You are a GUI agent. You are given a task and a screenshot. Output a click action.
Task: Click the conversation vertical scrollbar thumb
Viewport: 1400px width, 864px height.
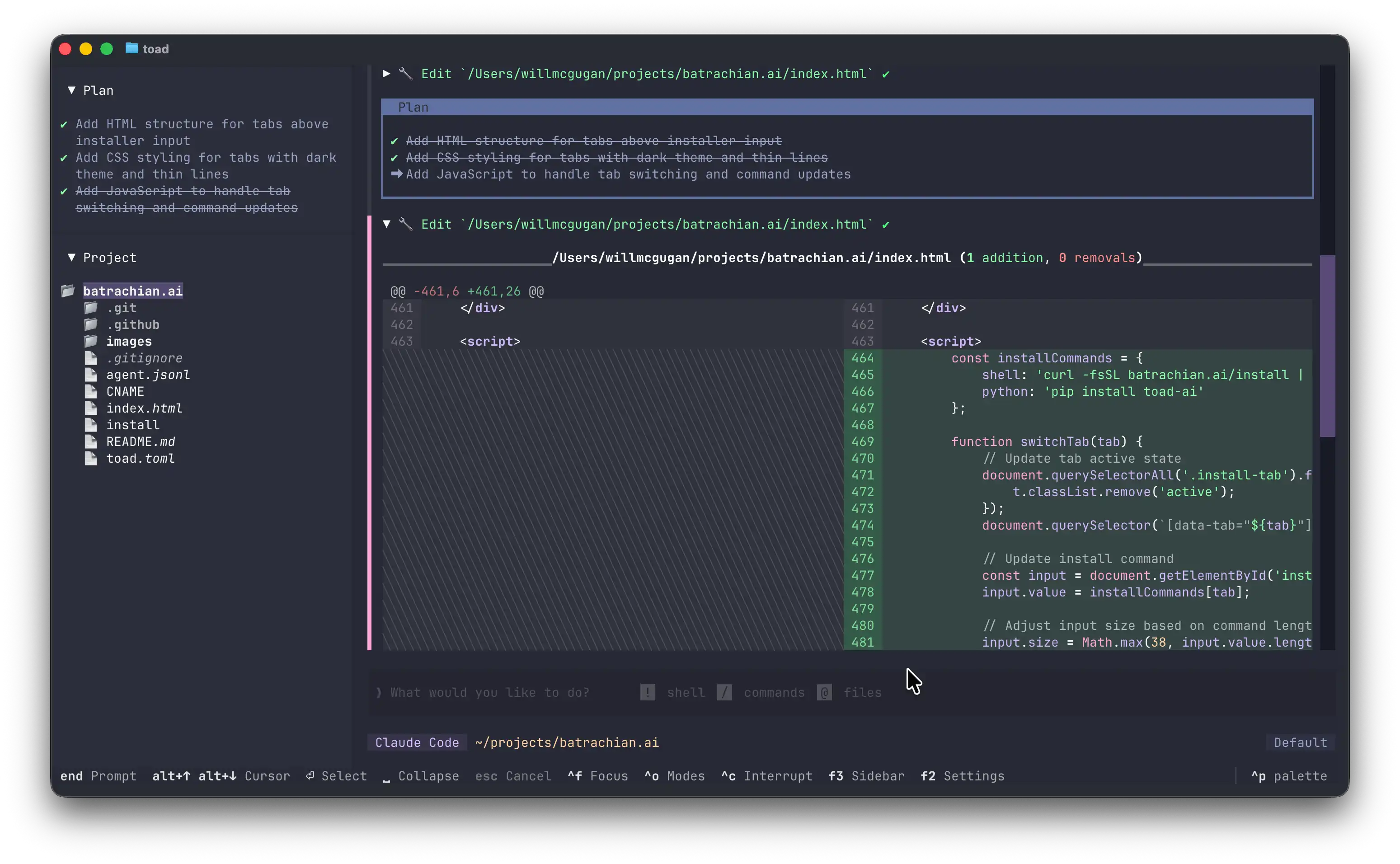(1327, 346)
